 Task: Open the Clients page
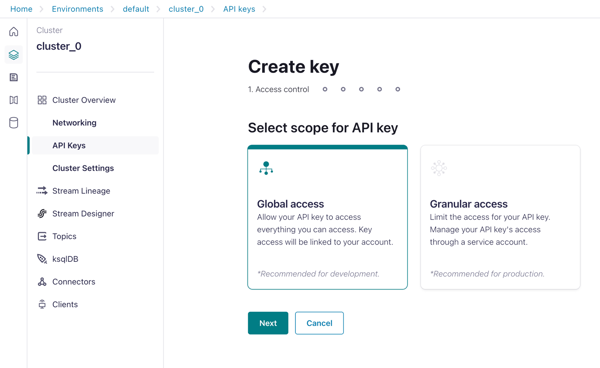tap(65, 304)
